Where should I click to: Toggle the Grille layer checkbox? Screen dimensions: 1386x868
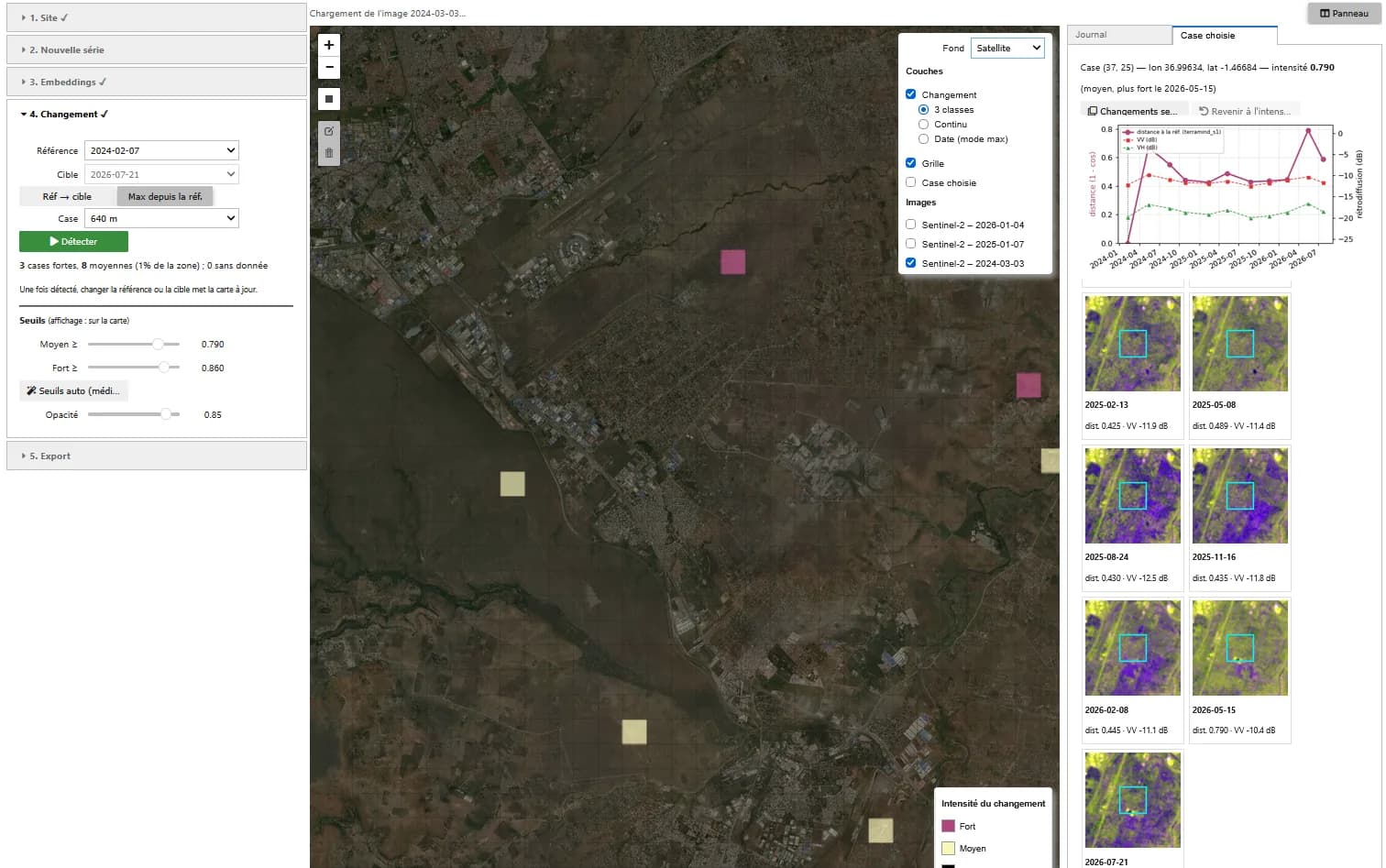click(x=911, y=163)
